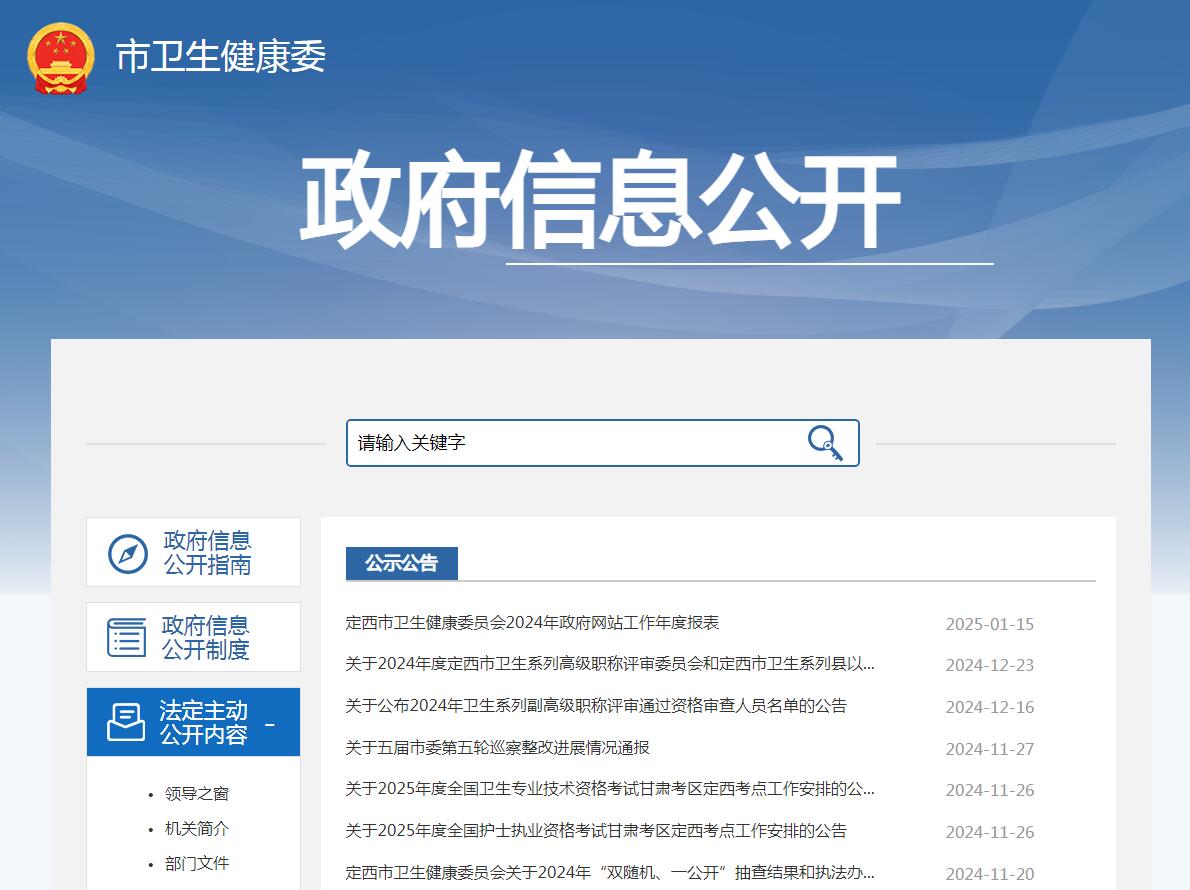Screen dimensions: 1190x890
Task: Open 机关简介 in sidebar
Action: 197,829
